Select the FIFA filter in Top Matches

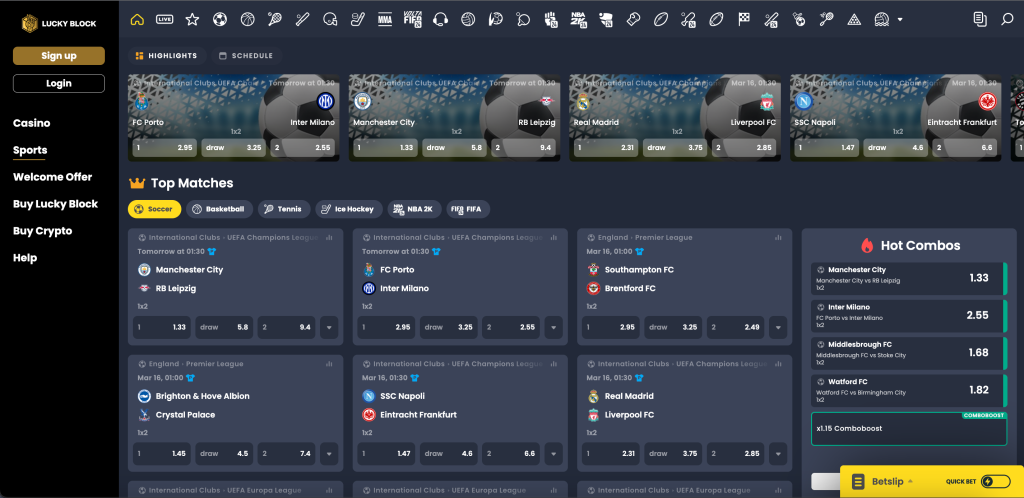(468, 210)
